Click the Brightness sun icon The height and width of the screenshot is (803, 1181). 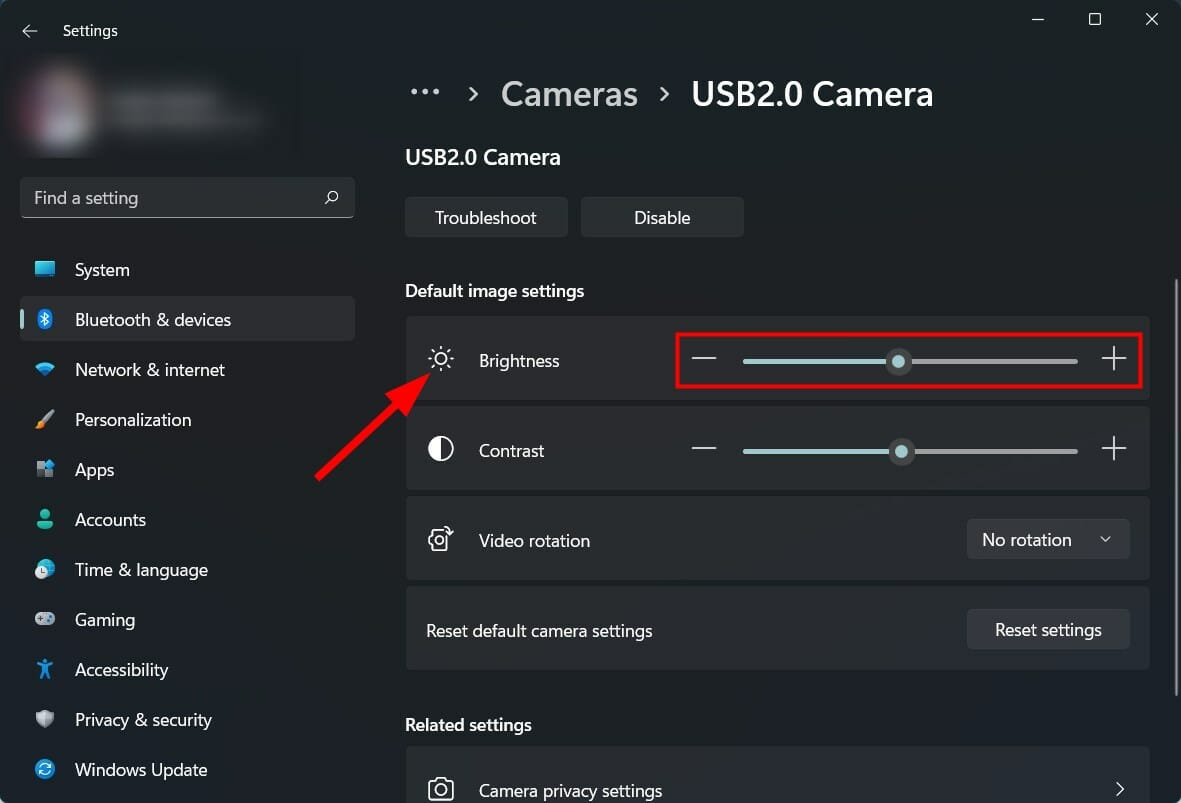pyautogui.click(x=441, y=360)
